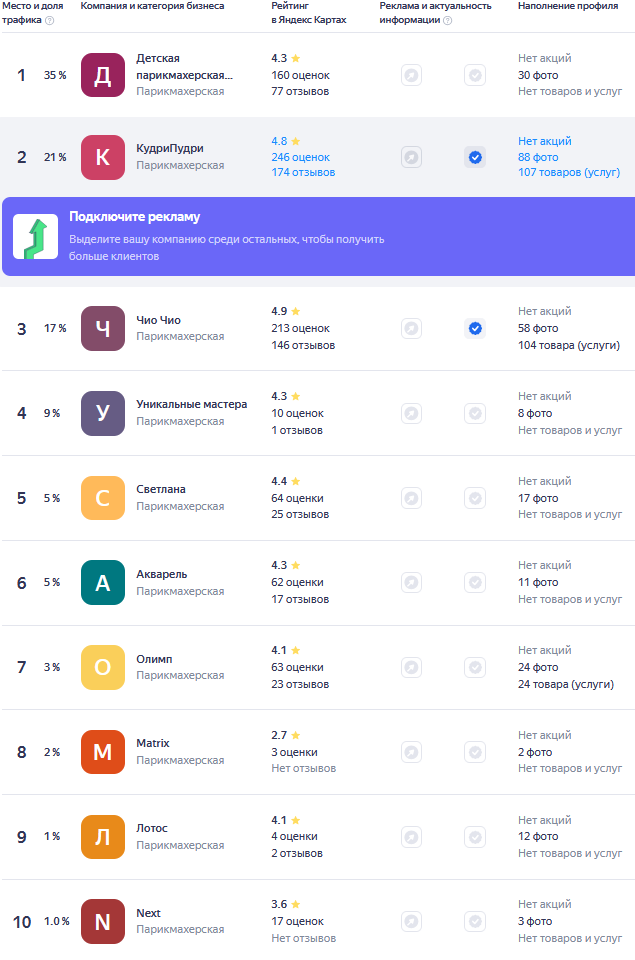Viewport: 635px width, 960px height.
Task: Open the '107 товаров (услуг)' link
Action: pos(569,173)
